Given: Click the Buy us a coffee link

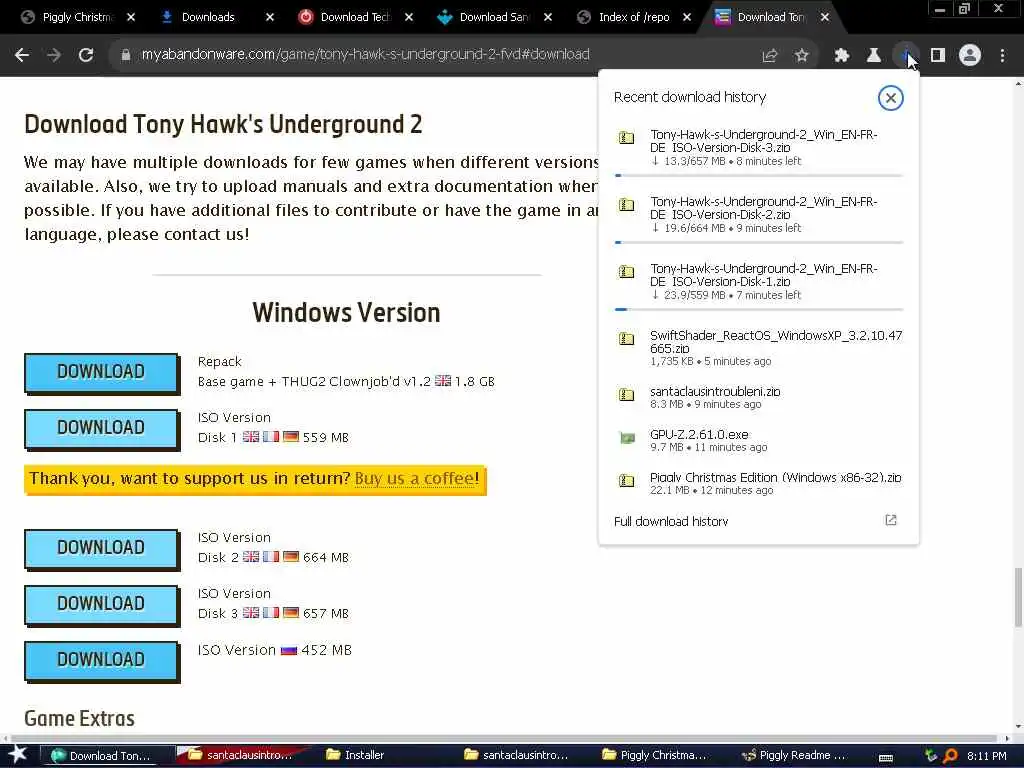Looking at the screenshot, I should tap(415, 478).
